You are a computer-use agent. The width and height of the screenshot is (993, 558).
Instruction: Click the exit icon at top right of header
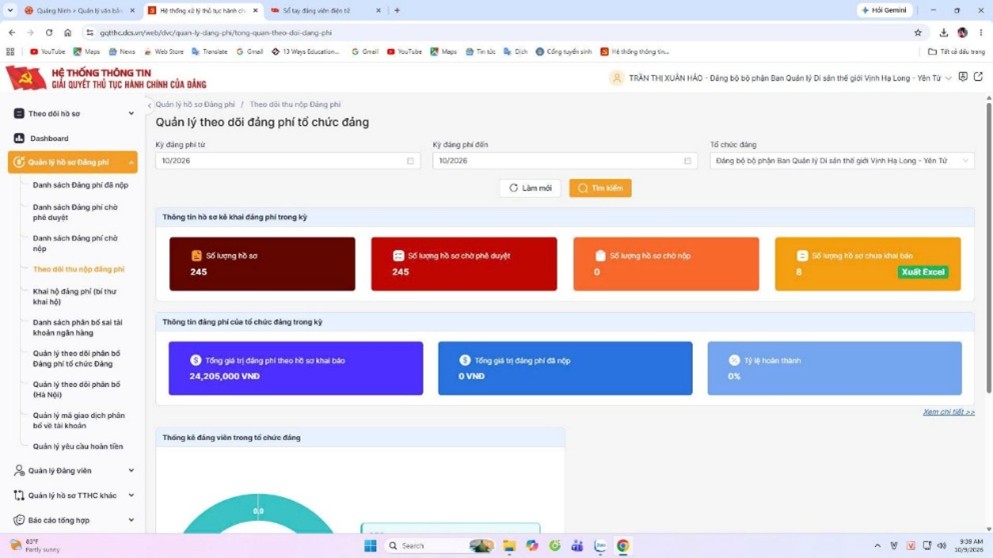click(978, 77)
